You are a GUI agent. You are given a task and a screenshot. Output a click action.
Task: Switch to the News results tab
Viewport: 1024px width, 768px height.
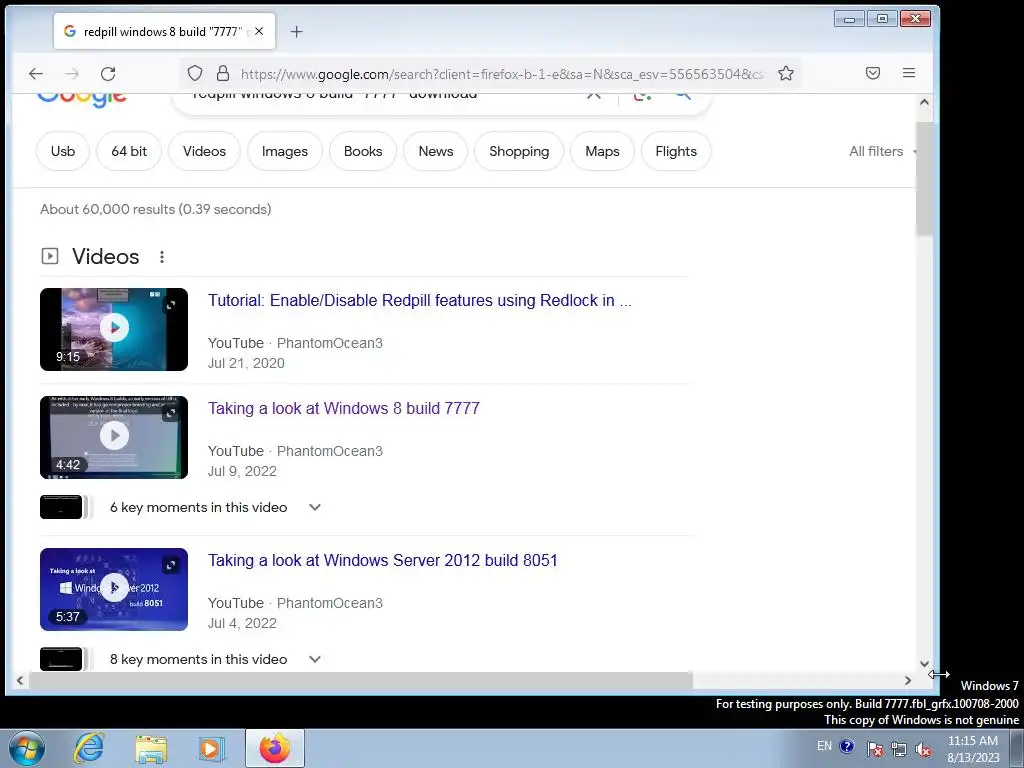click(x=436, y=151)
